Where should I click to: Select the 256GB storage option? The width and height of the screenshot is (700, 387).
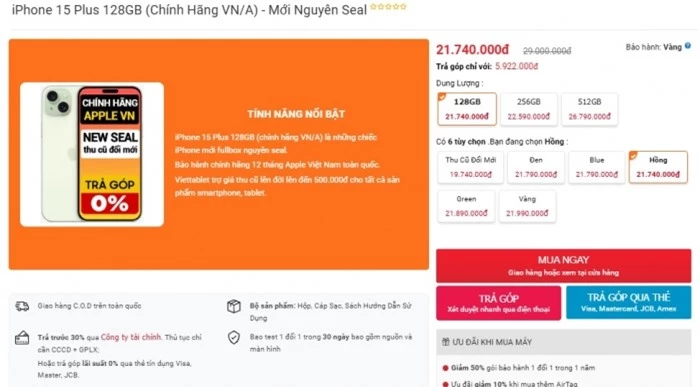coord(529,109)
